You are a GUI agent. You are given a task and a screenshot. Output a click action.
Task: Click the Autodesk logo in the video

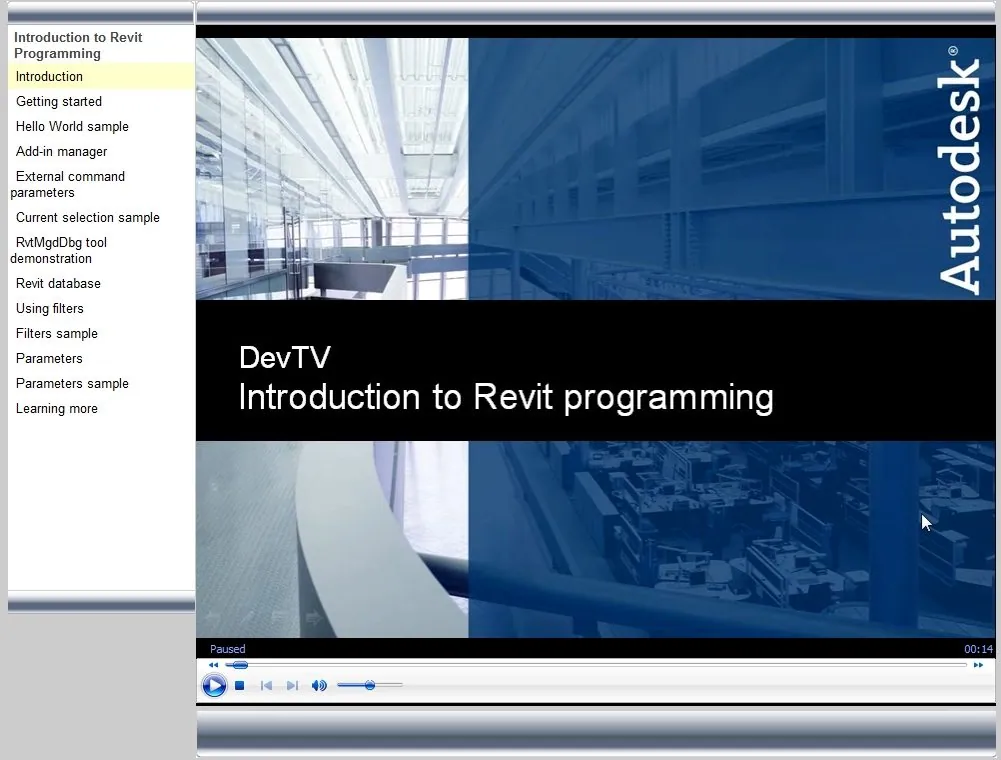pyautogui.click(x=958, y=170)
